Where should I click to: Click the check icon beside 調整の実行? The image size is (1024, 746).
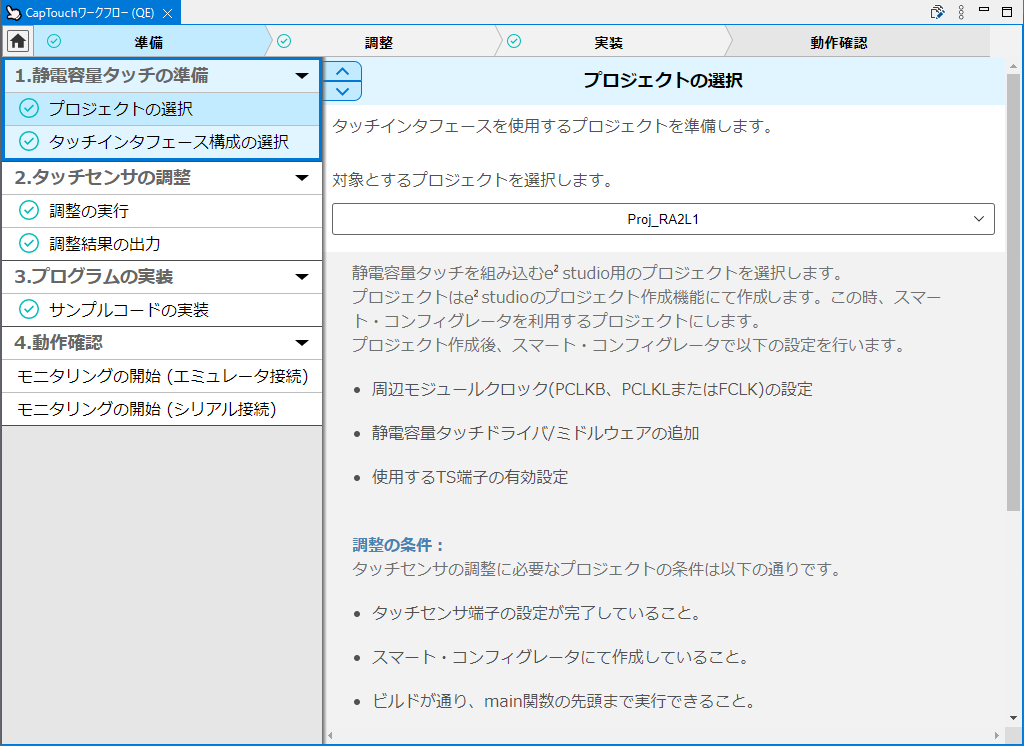click(x=29, y=211)
